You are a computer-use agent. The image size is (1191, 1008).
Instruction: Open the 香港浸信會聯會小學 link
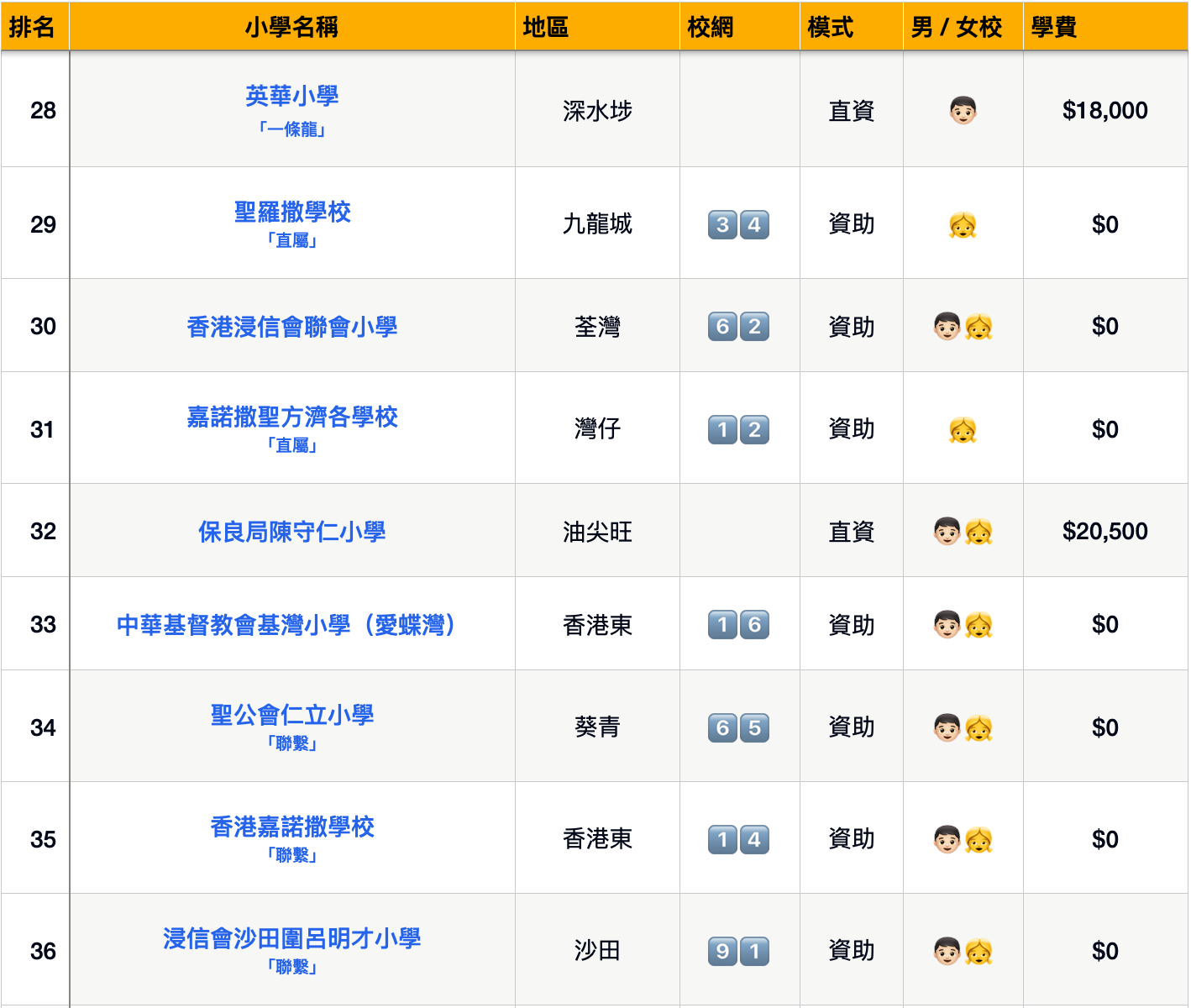292,327
